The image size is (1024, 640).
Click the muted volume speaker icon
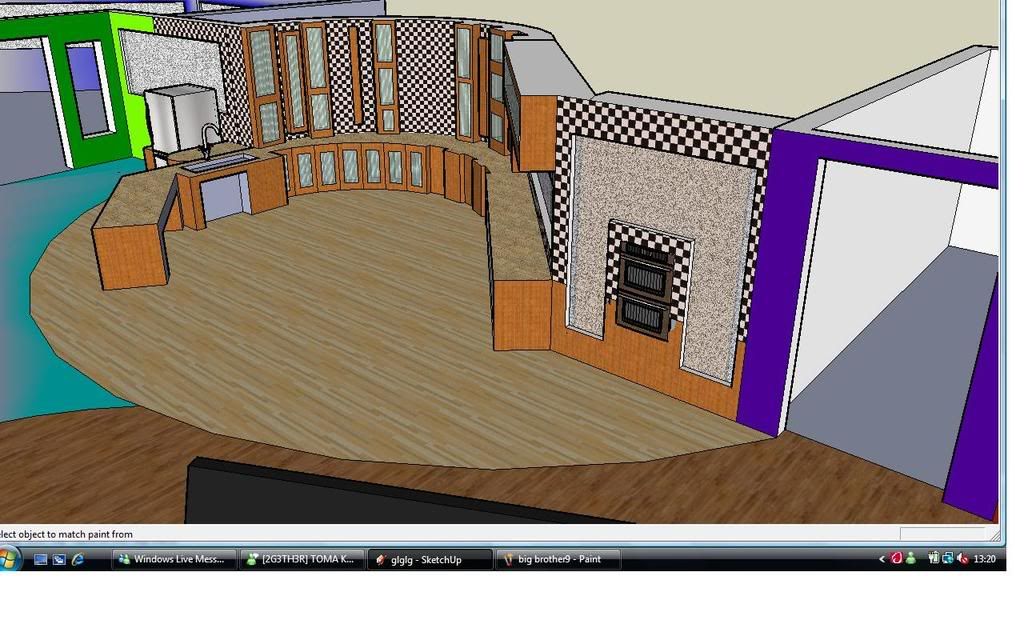tap(961, 558)
